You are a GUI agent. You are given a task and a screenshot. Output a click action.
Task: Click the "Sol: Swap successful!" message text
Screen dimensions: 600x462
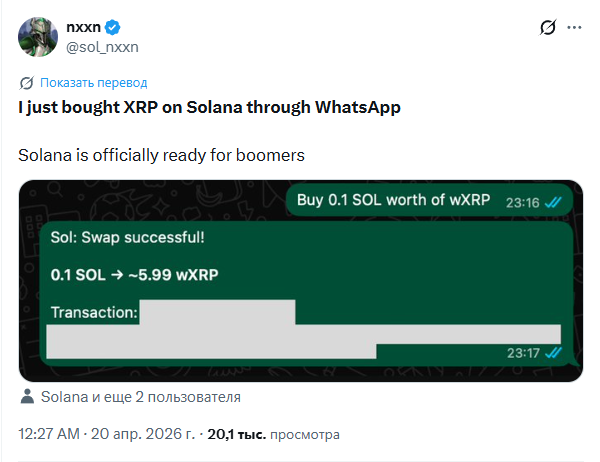click(126, 239)
